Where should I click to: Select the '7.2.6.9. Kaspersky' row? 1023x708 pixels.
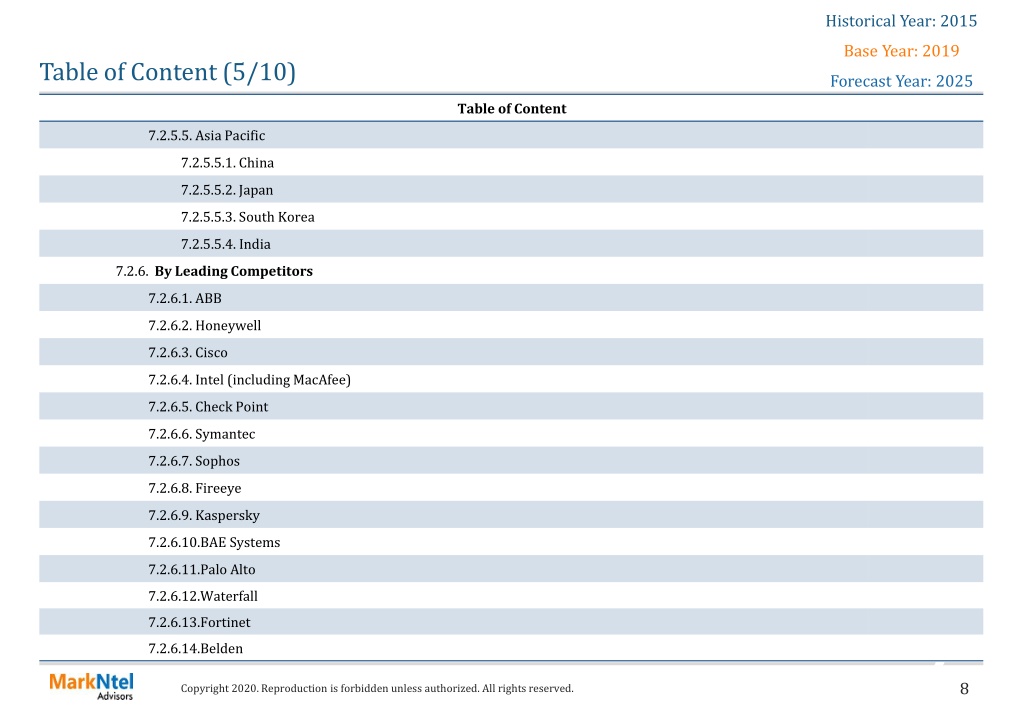511,515
